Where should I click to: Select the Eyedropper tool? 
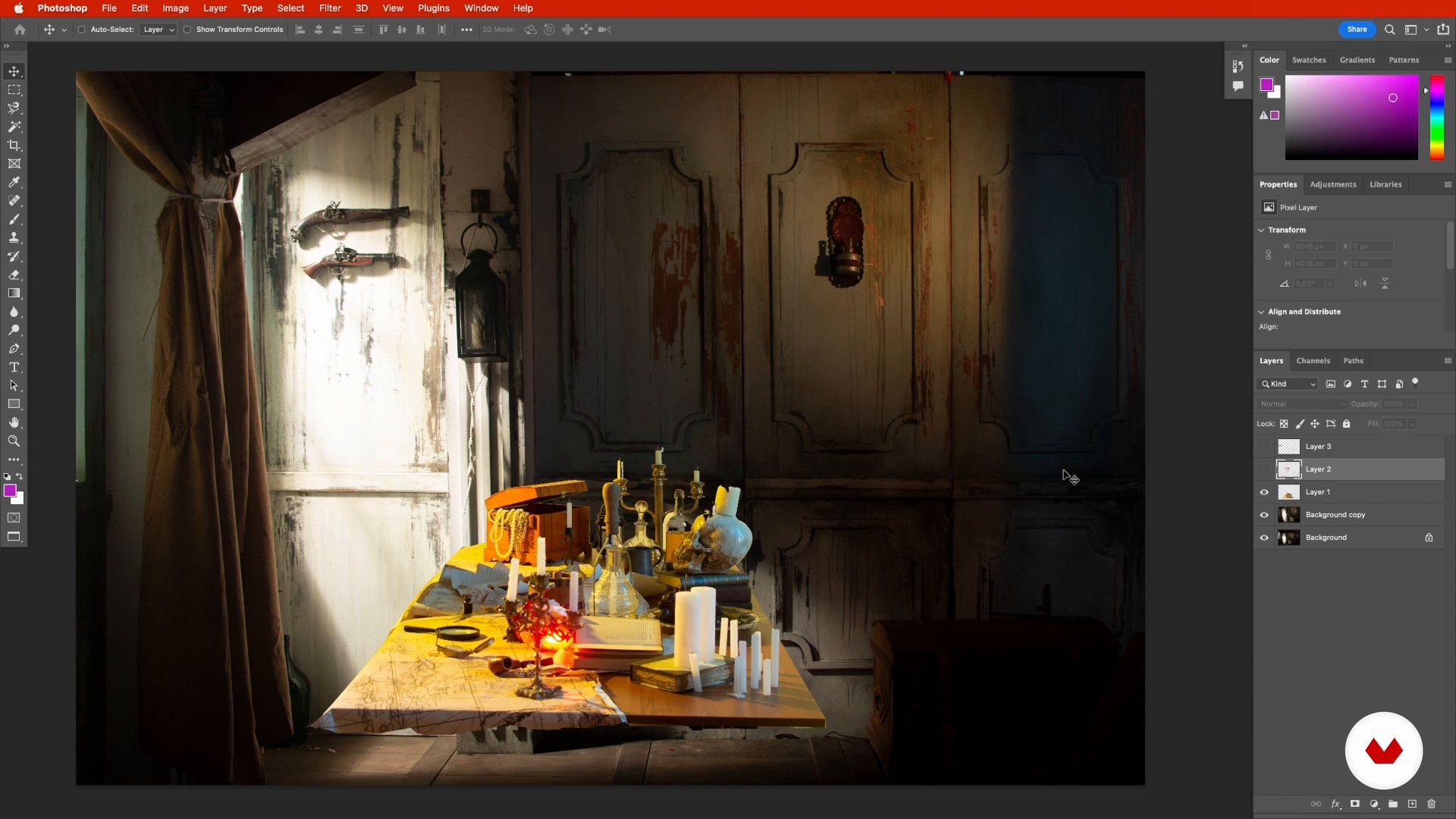tap(14, 183)
